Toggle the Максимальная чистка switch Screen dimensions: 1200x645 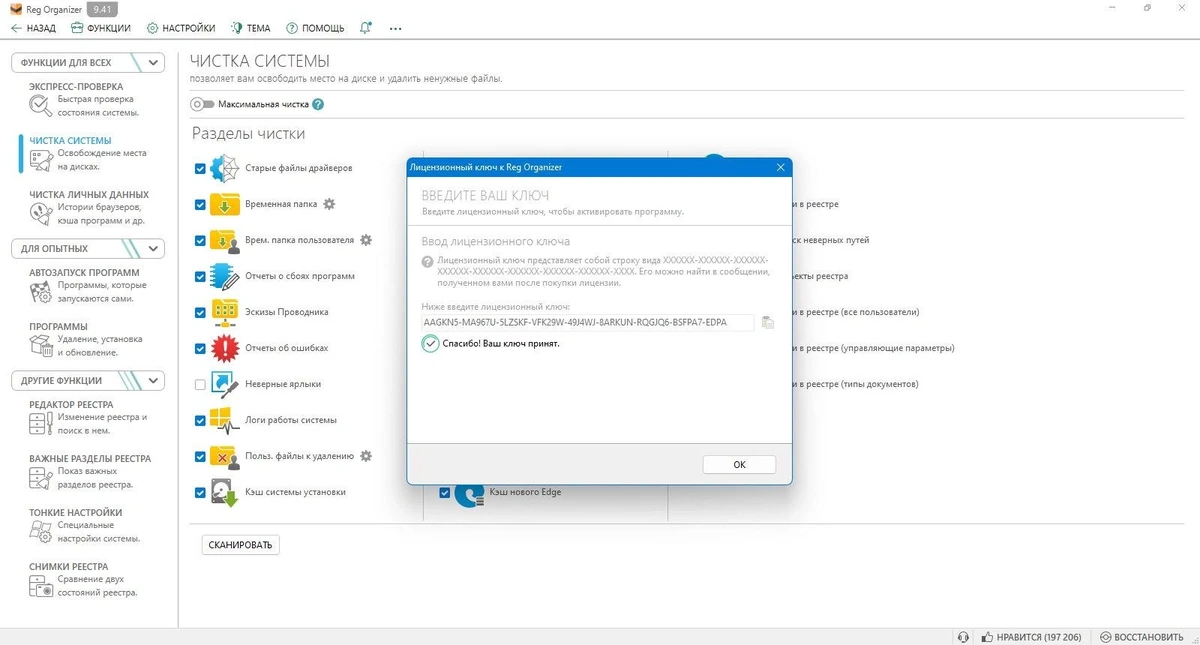click(x=203, y=104)
